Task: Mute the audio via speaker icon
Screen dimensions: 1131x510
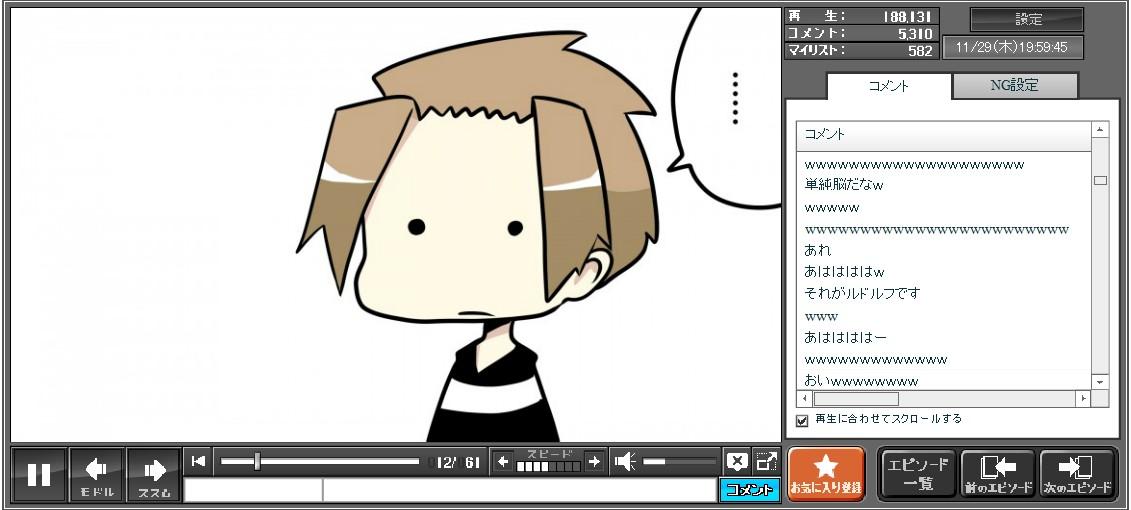Action: (625, 461)
